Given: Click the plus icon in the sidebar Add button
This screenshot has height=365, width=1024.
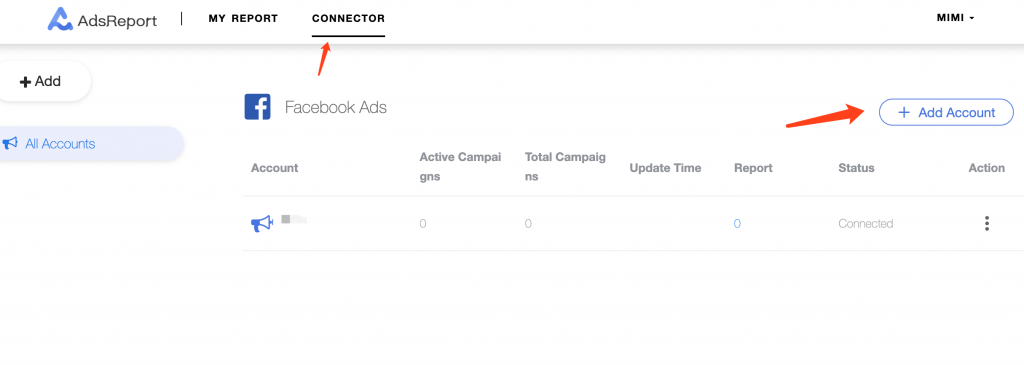Looking at the screenshot, I should [25, 82].
